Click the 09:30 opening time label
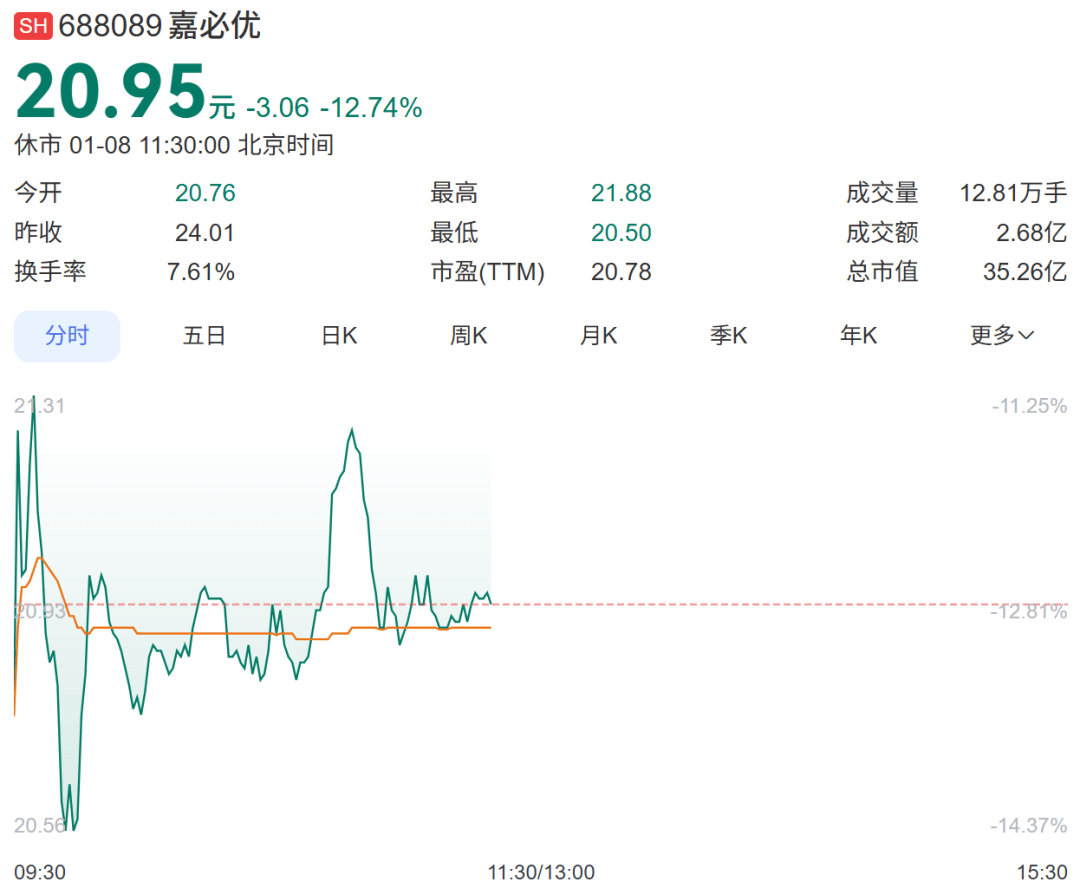The width and height of the screenshot is (1080, 895). (x=40, y=872)
